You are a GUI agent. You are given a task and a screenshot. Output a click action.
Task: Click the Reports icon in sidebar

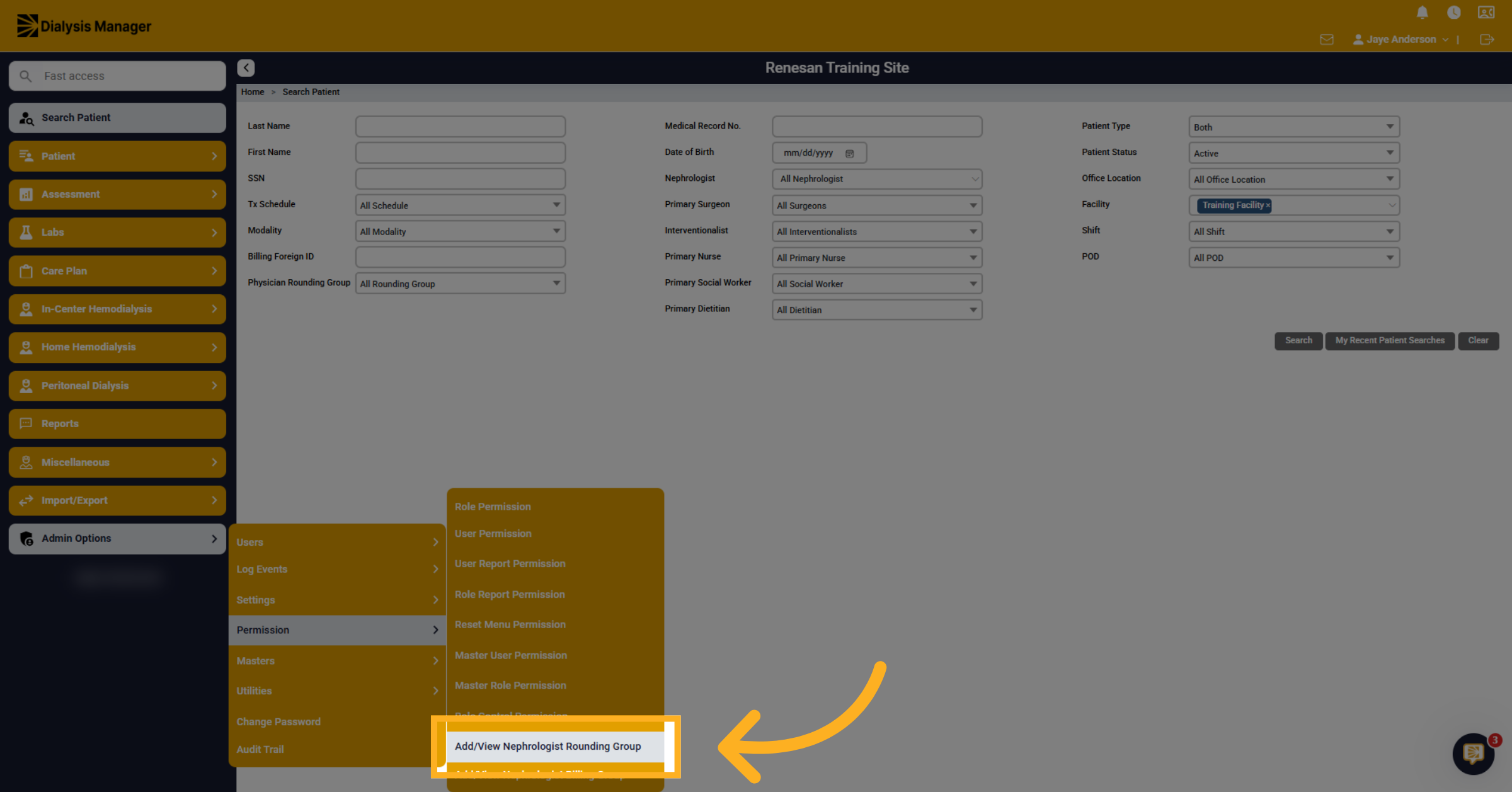[x=26, y=424]
